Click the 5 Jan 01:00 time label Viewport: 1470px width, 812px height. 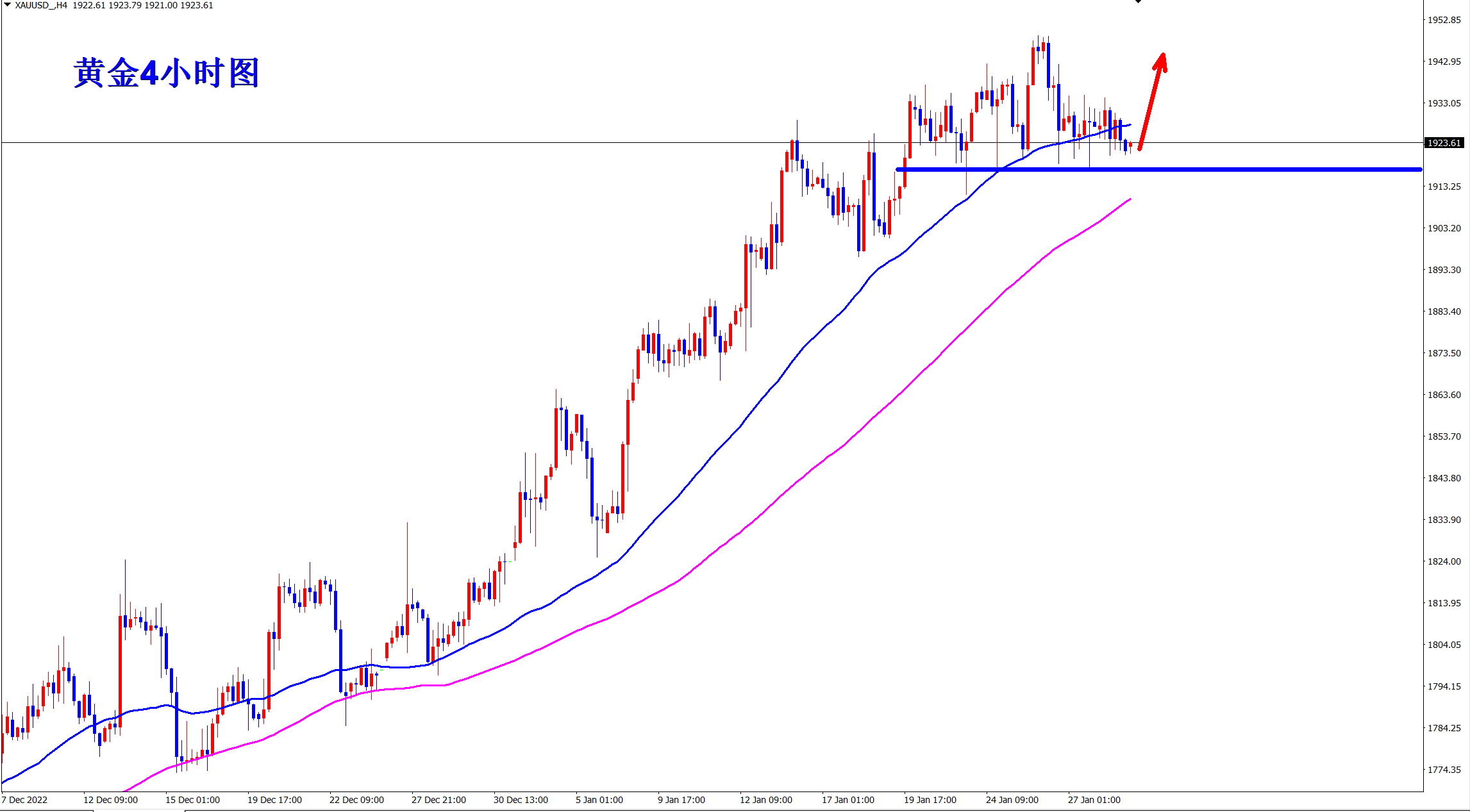coord(599,800)
